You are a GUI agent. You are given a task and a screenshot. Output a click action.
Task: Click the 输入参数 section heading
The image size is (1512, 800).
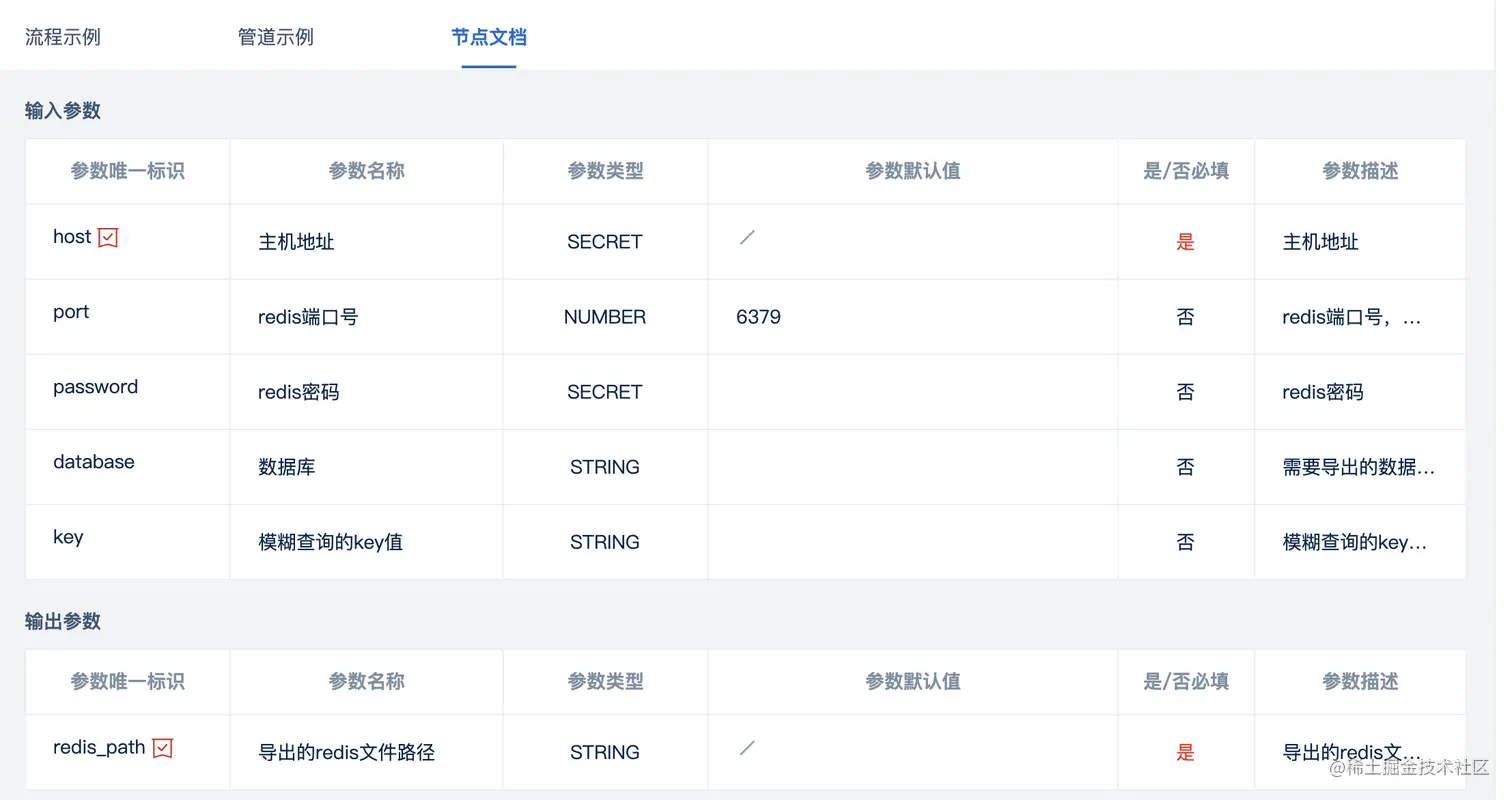pos(63,110)
